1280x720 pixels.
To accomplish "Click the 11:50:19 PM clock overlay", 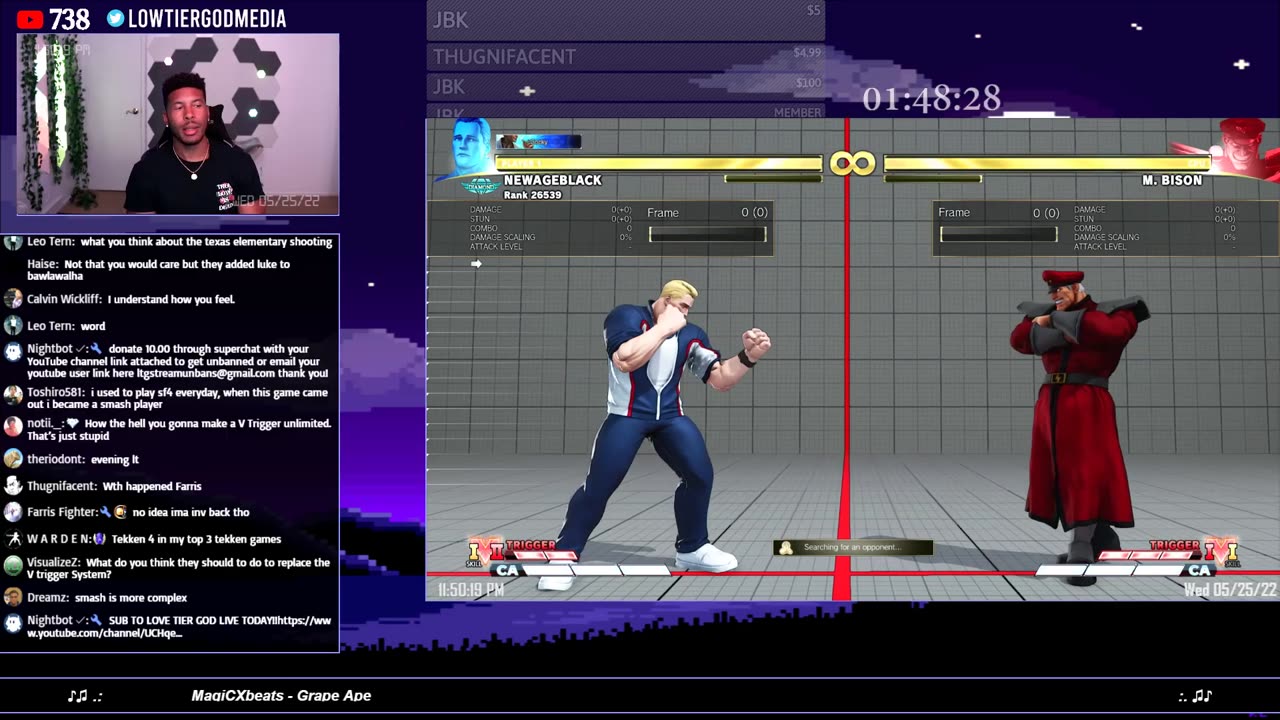I will 471,590.
